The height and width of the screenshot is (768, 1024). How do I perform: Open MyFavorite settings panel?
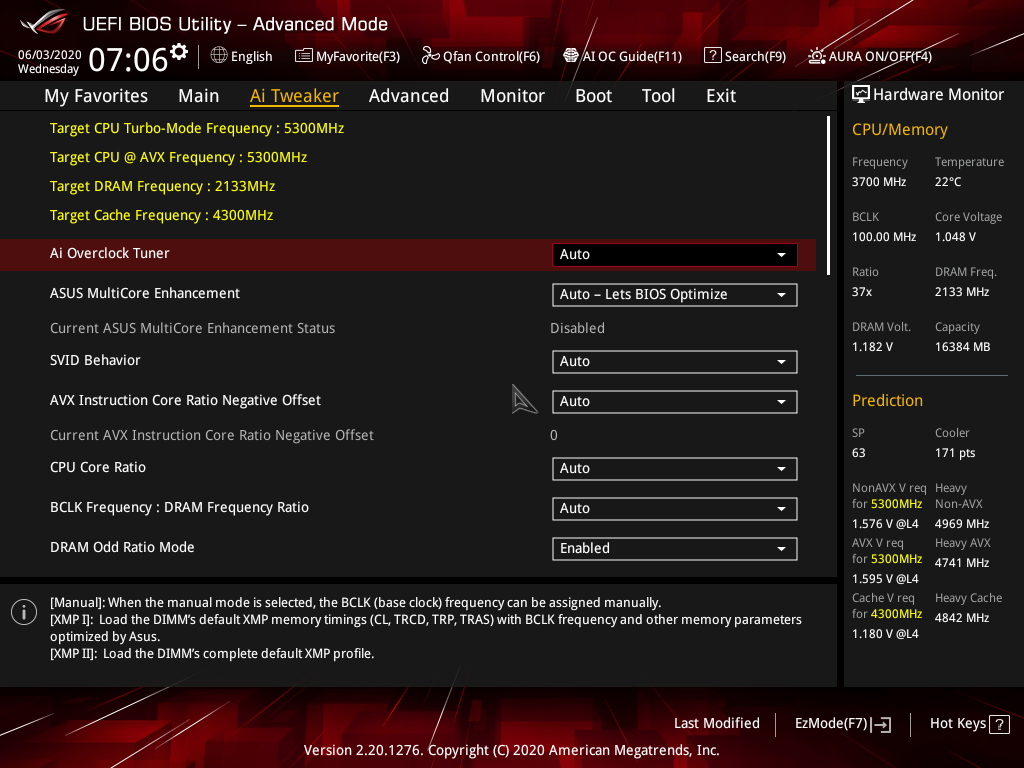(x=347, y=56)
